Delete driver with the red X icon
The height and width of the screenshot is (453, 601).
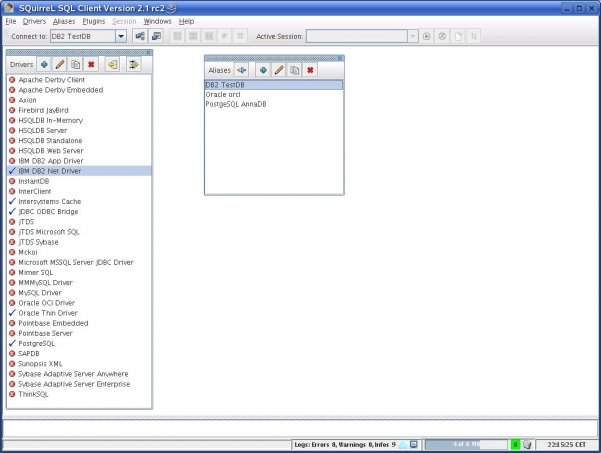pyautogui.click(x=91, y=64)
